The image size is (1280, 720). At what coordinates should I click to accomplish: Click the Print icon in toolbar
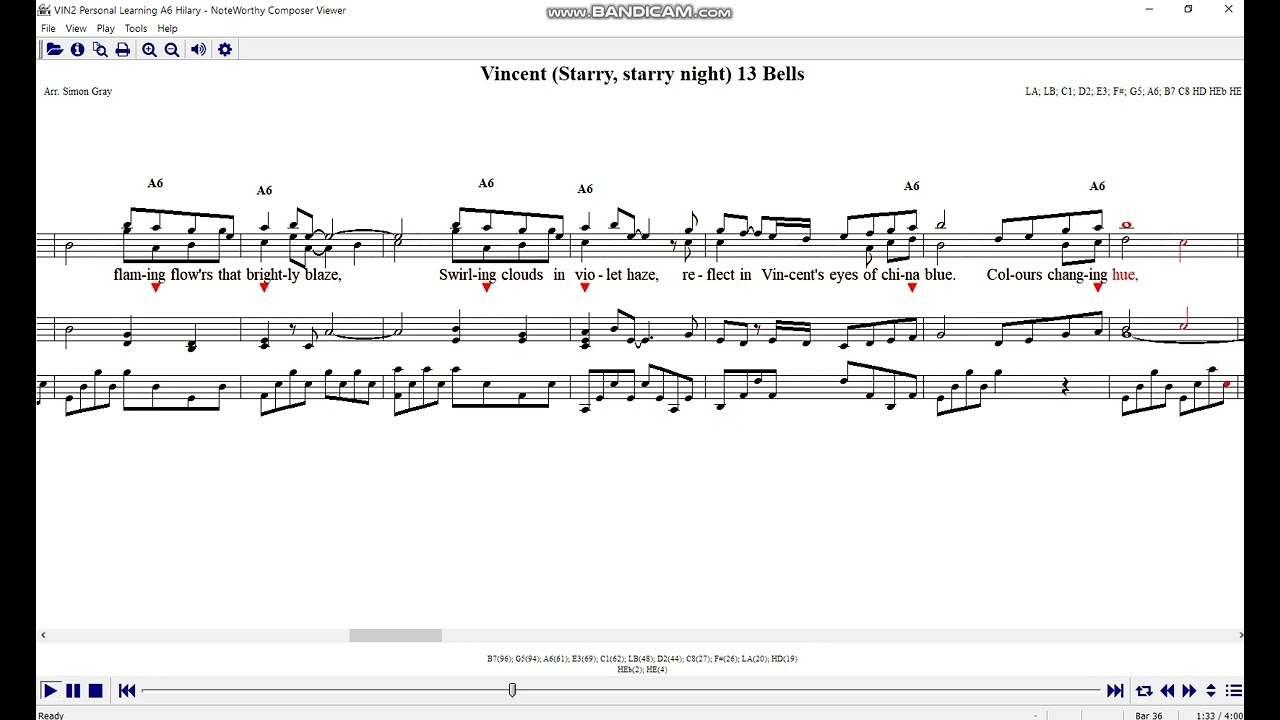point(122,50)
